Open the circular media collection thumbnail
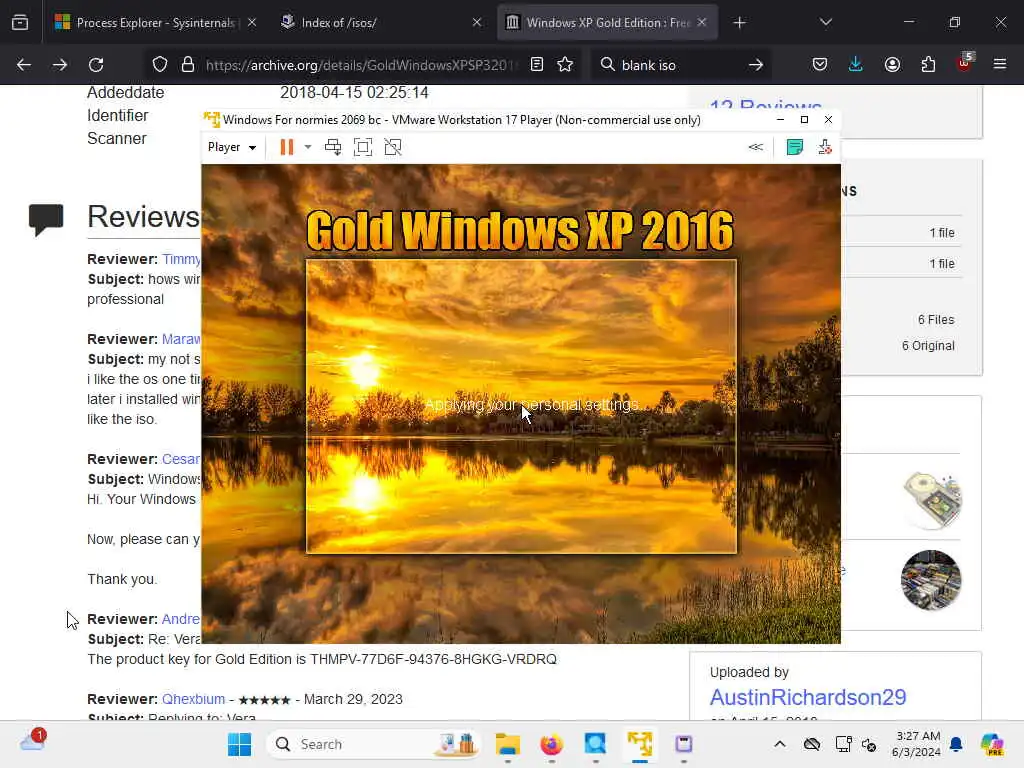Image resolution: width=1024 pixels, height=768 pixels. point(931,580)
